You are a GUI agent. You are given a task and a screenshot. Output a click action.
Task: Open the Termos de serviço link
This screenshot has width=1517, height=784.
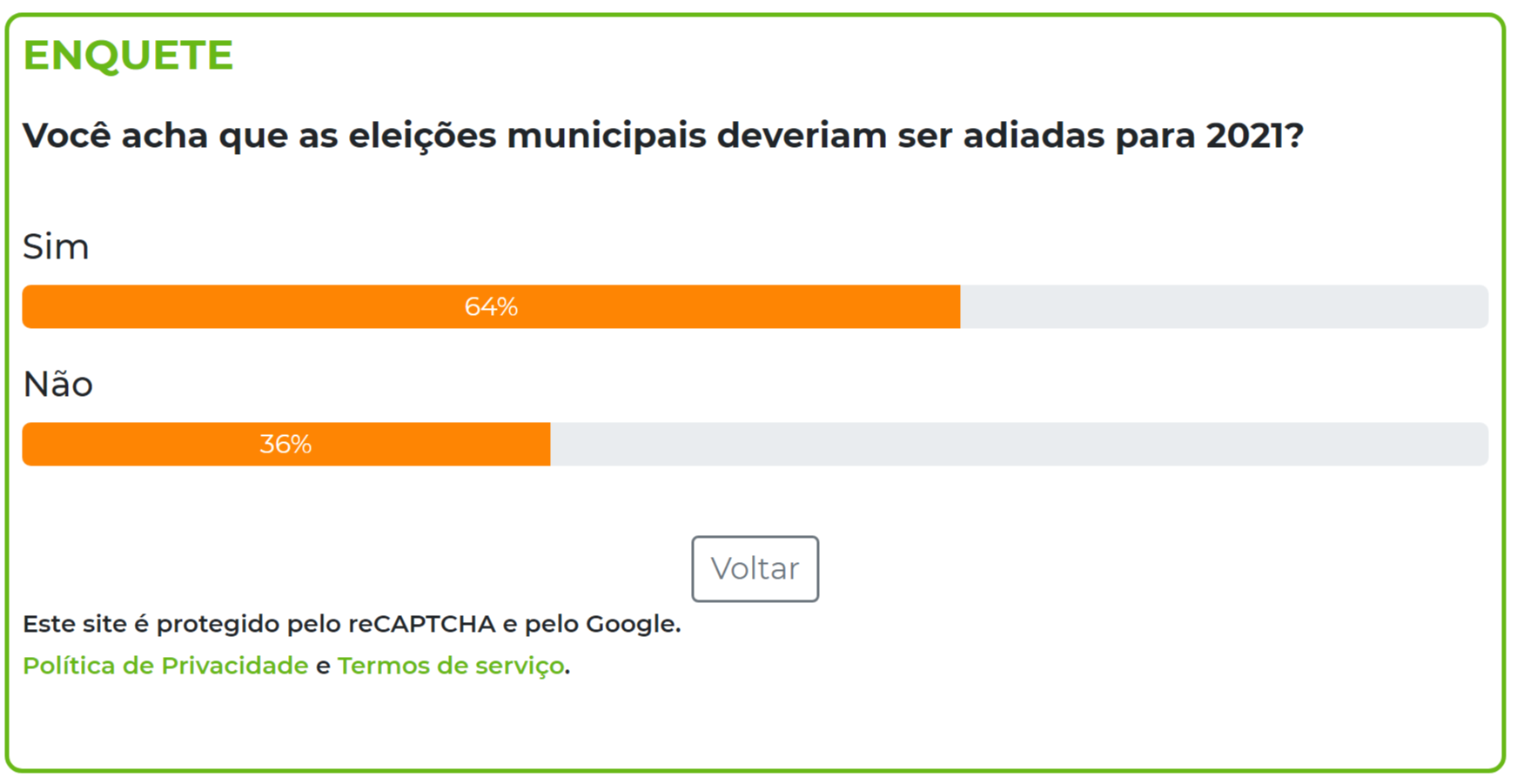pyautogui.click(x=451, y=666)
